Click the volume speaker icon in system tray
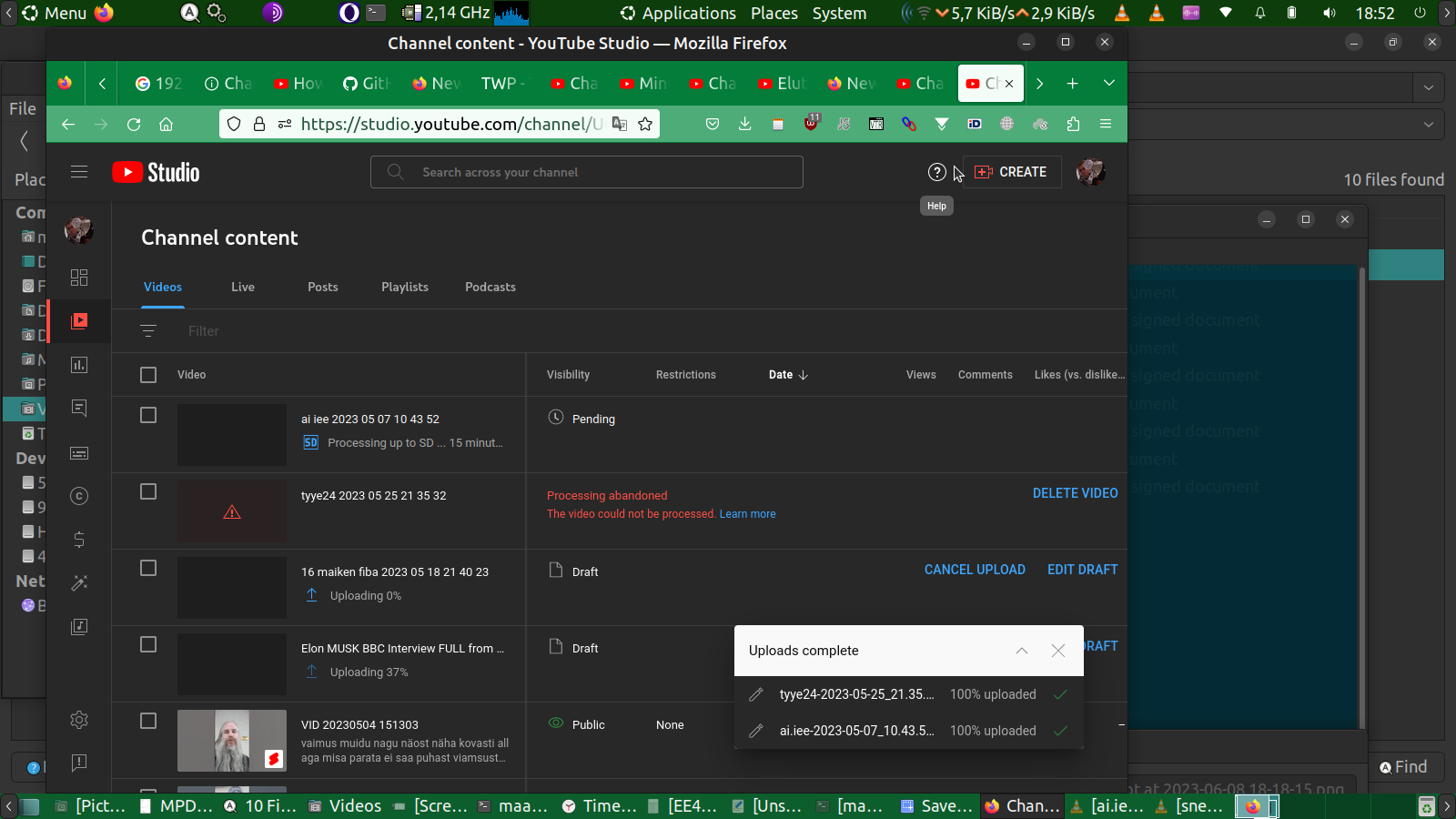The image size is (1456, 819). (1330, 14)
